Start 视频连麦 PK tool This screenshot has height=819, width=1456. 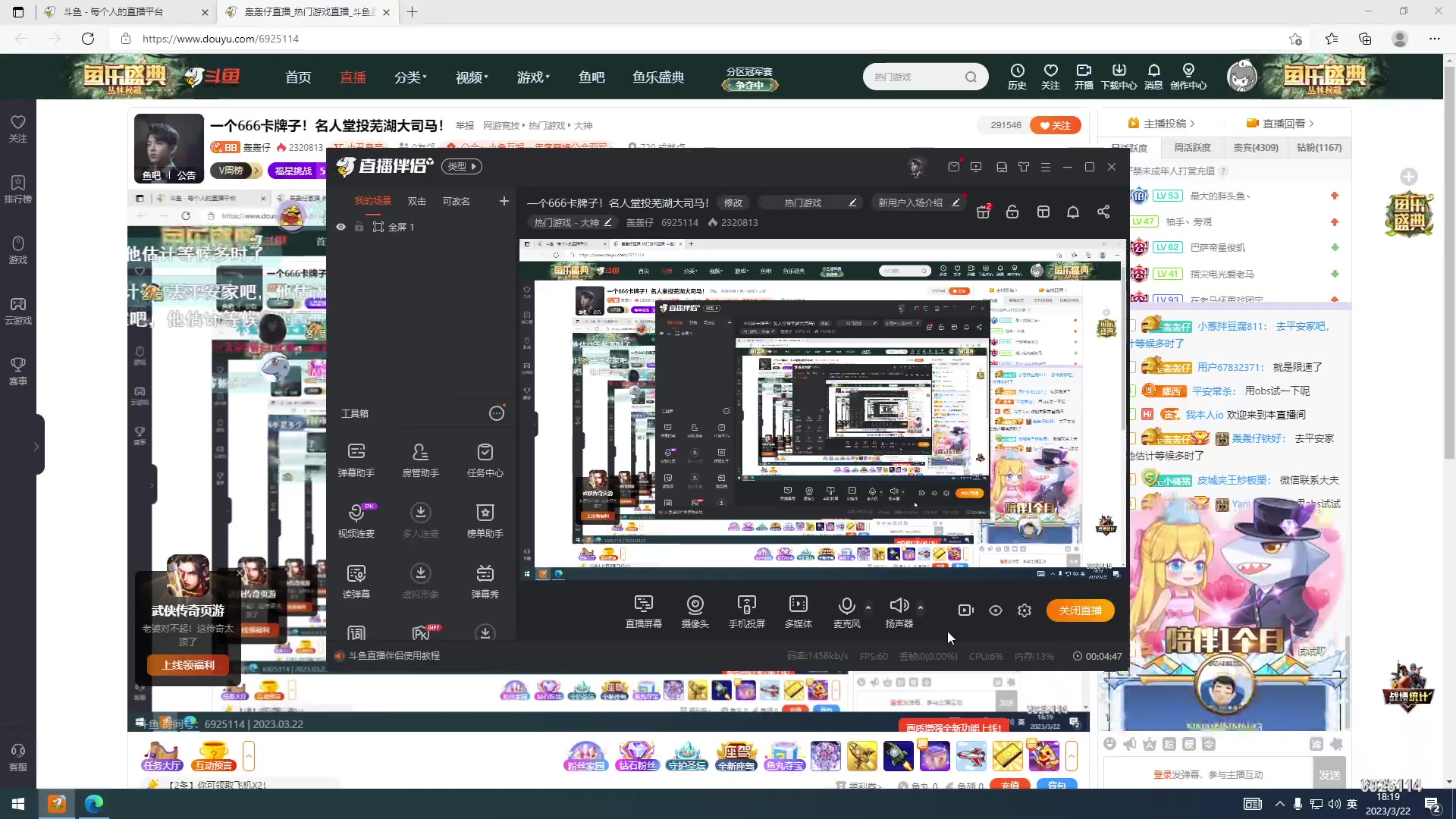pos(356,520)
